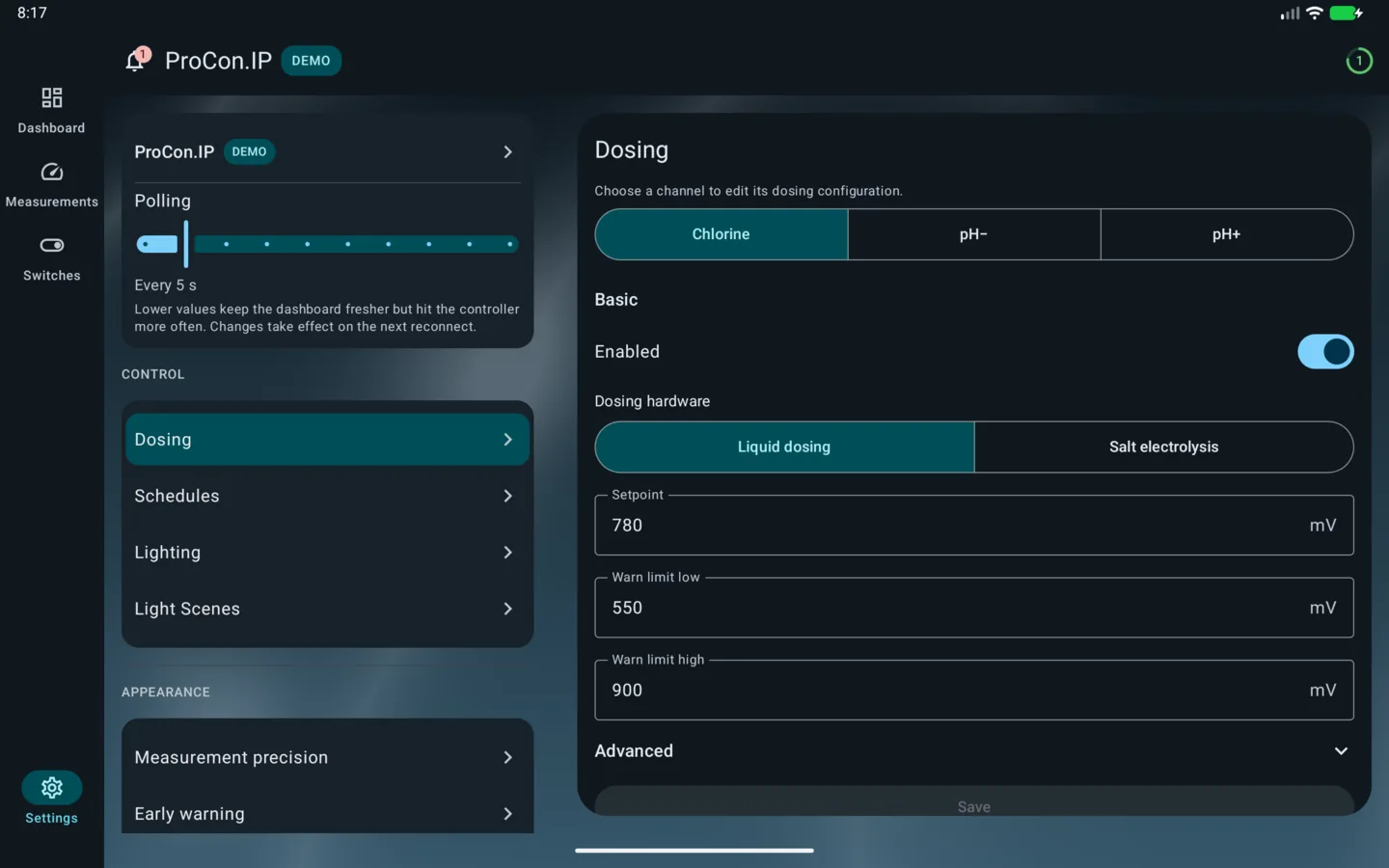Select Liquid dosing hardware option
Viewport: 1389px width, 868px height.
tap(784, 447)
